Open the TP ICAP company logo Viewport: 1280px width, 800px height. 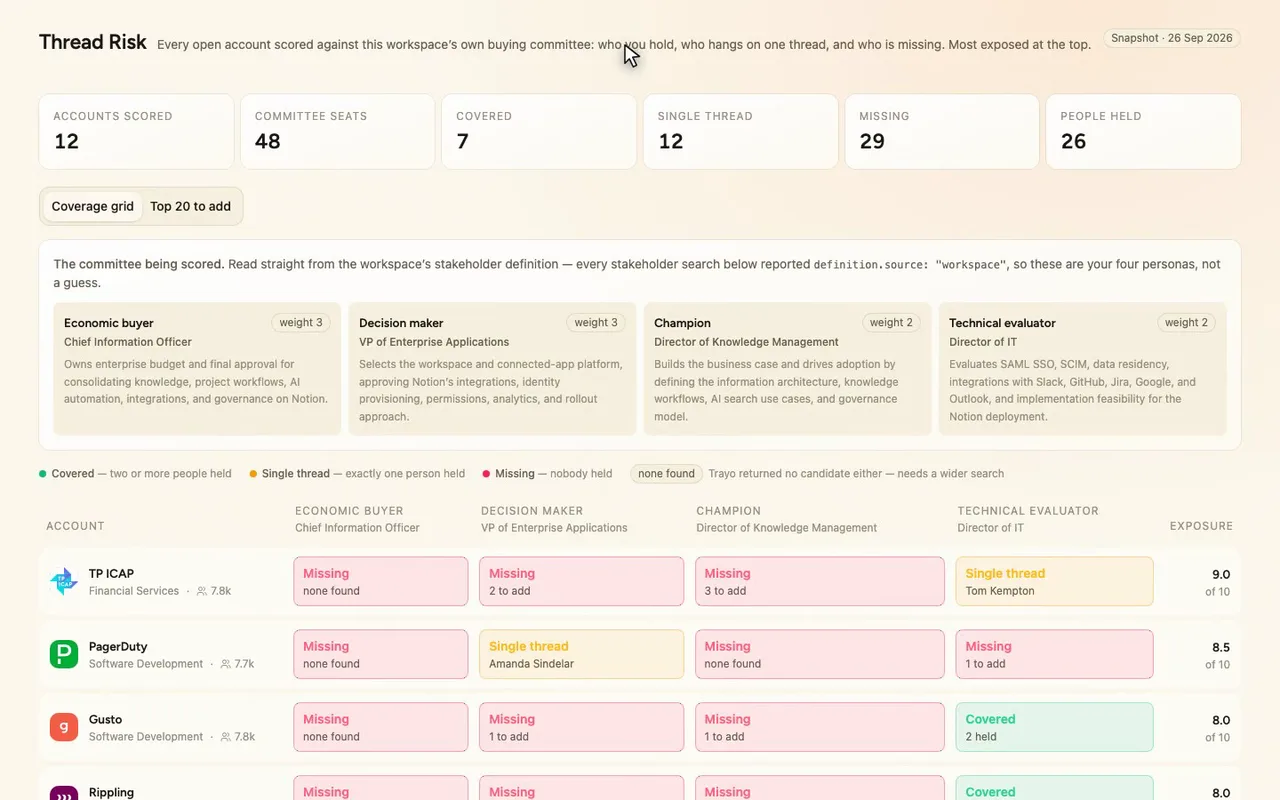64,582
